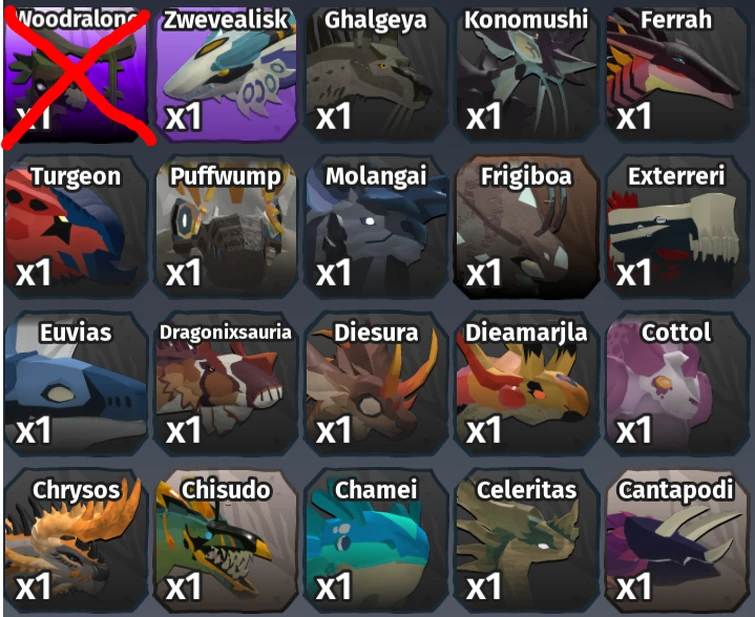
Task: Click the Chisudo creature tile
Action: pyautogui.click(x=226, y=540)
